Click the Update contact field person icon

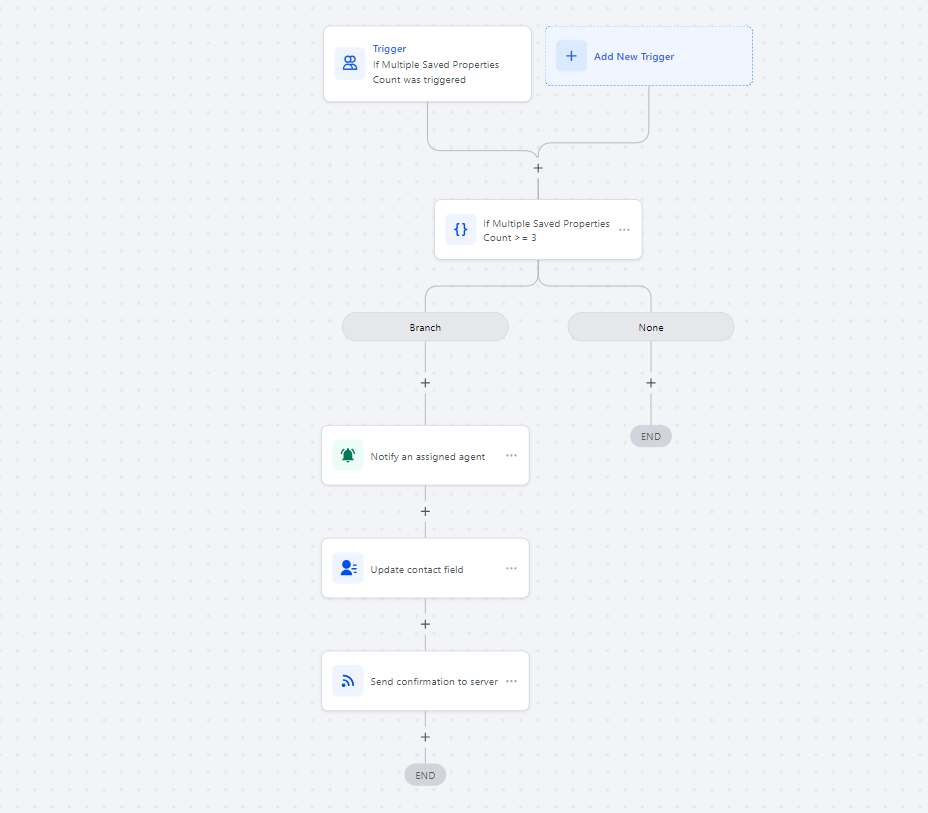[x=347, y=569]
